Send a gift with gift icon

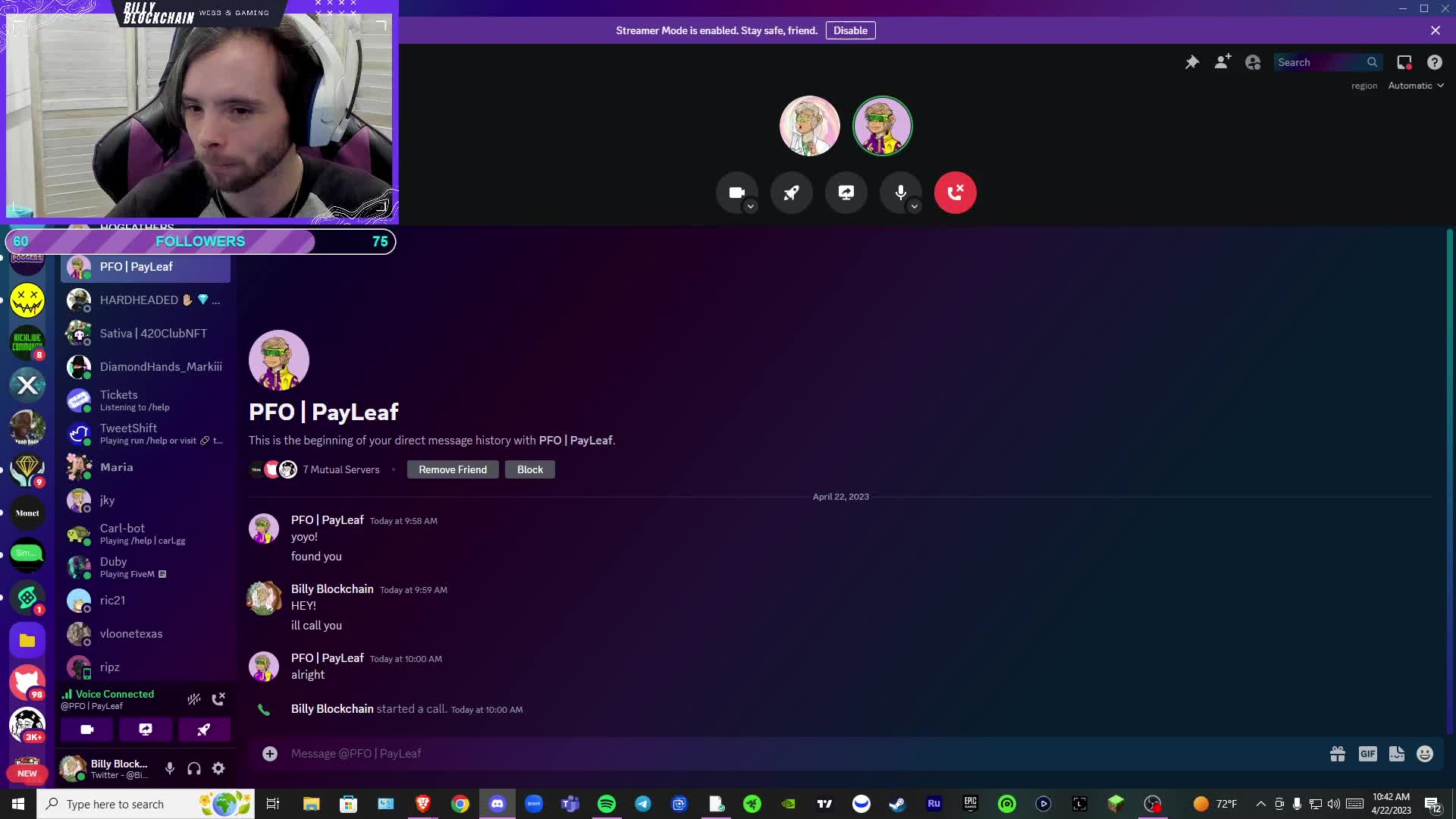[1338, 753]
